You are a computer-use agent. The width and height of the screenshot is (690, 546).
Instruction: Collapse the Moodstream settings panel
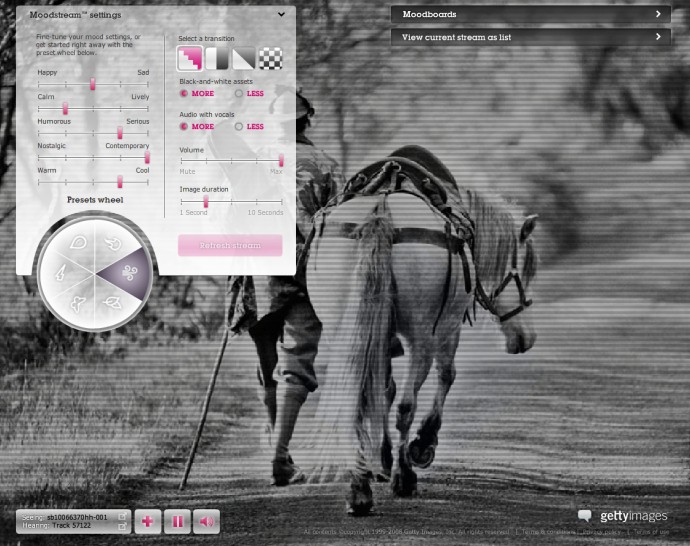[282, 14]
